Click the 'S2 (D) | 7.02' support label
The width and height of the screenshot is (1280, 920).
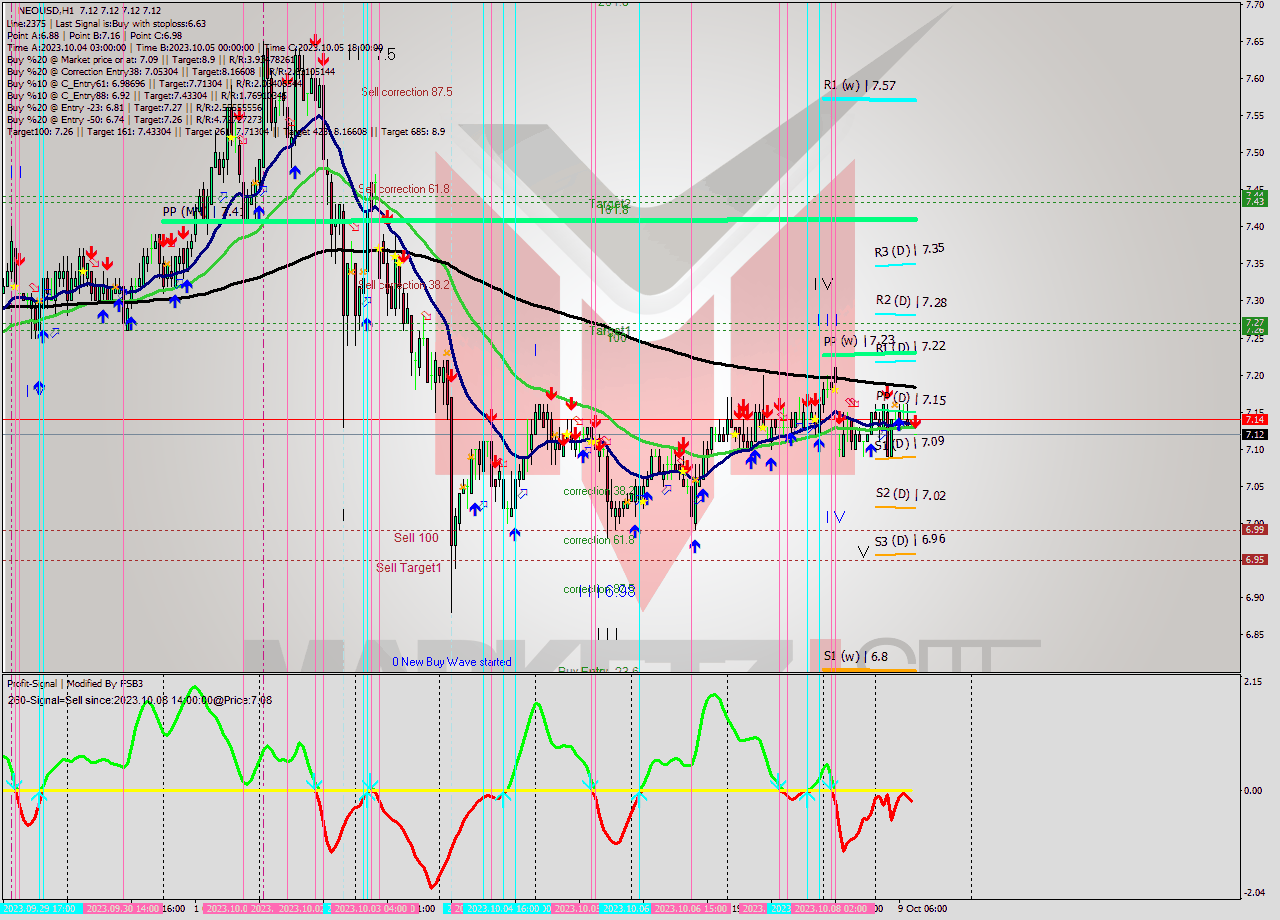click(x=910, y=494)
